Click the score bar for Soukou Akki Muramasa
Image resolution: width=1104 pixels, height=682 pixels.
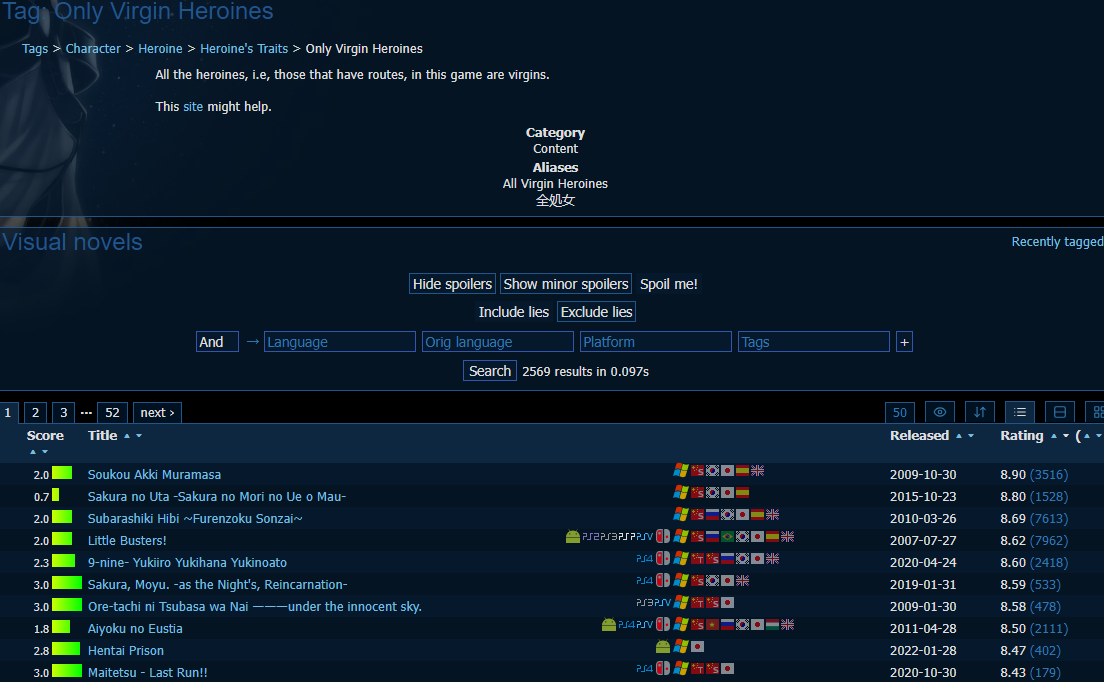pyautogui.click(x=62, y=473)
